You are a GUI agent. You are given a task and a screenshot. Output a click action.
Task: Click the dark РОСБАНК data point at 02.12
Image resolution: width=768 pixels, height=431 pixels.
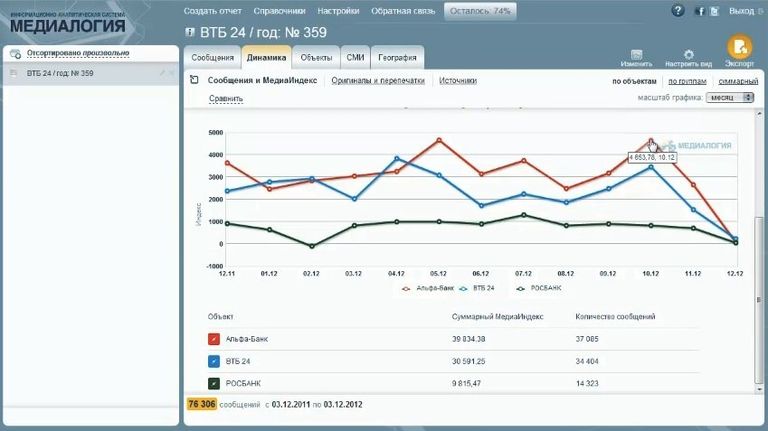point(312,246)
